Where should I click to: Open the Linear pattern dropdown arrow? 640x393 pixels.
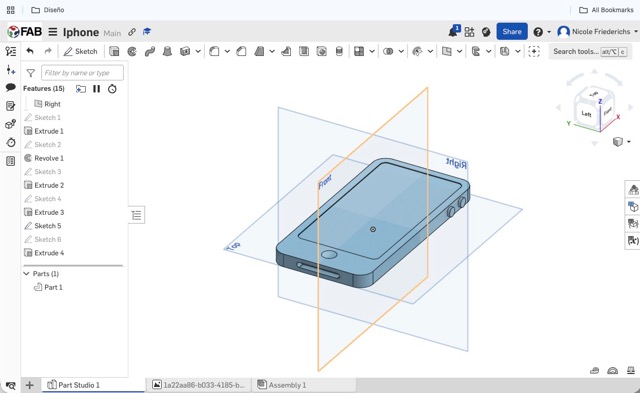372,51
